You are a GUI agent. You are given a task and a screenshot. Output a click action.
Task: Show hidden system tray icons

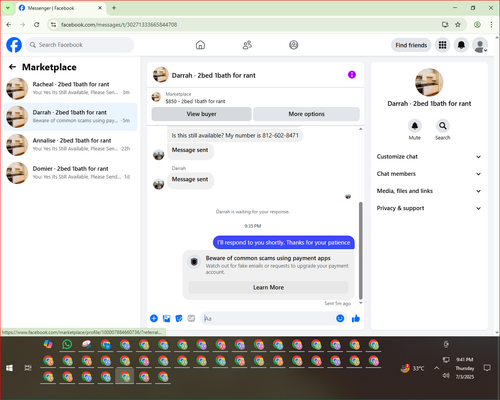pos(436,368)
